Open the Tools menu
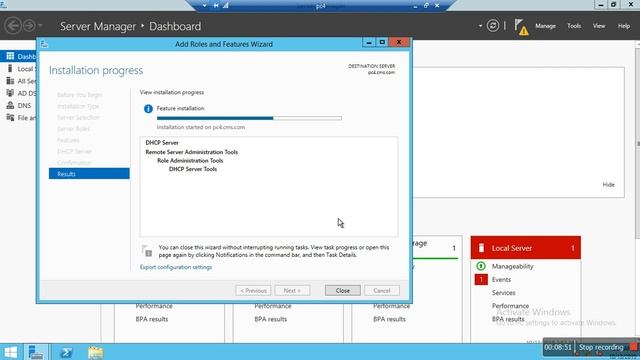 pyautogui.click(x=574, y=26)
